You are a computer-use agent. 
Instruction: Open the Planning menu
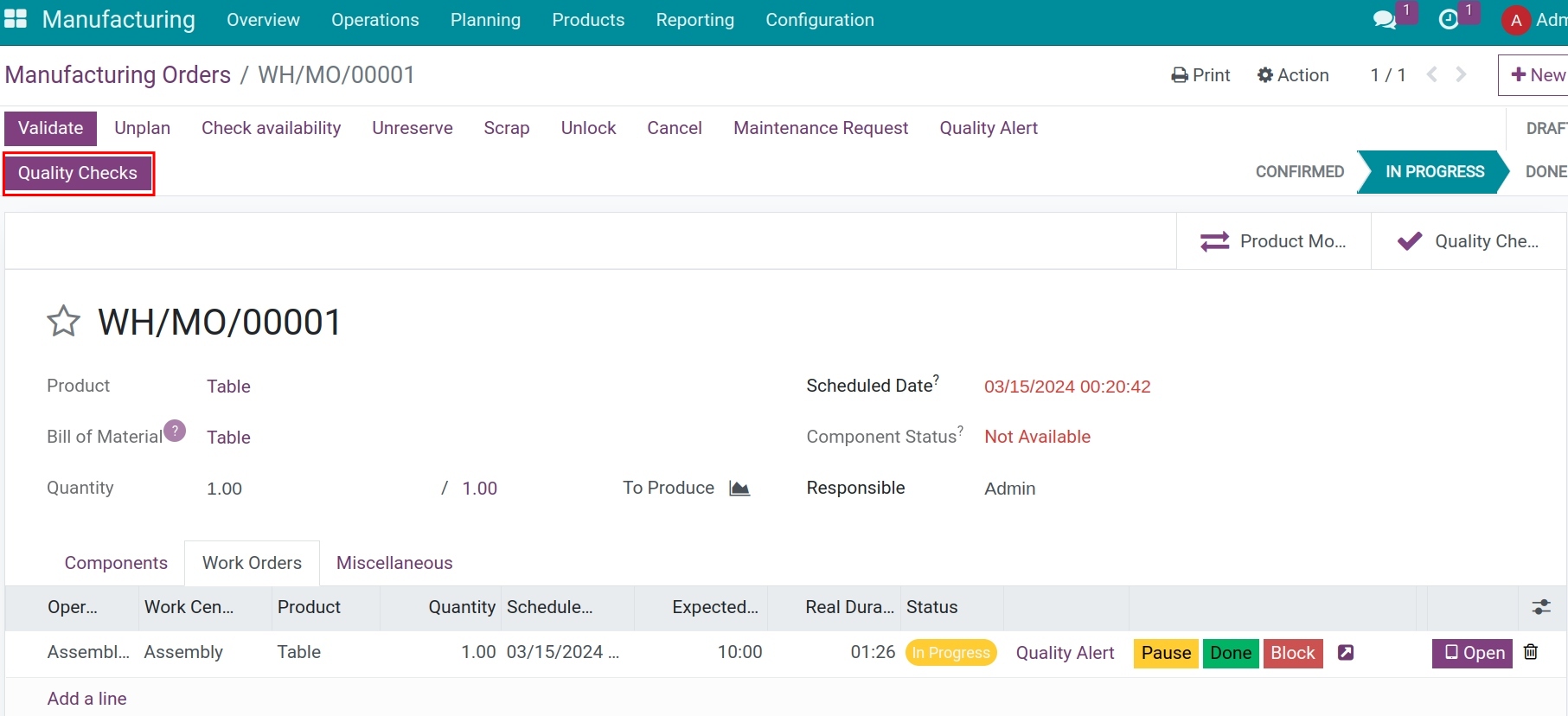[485, 20]
